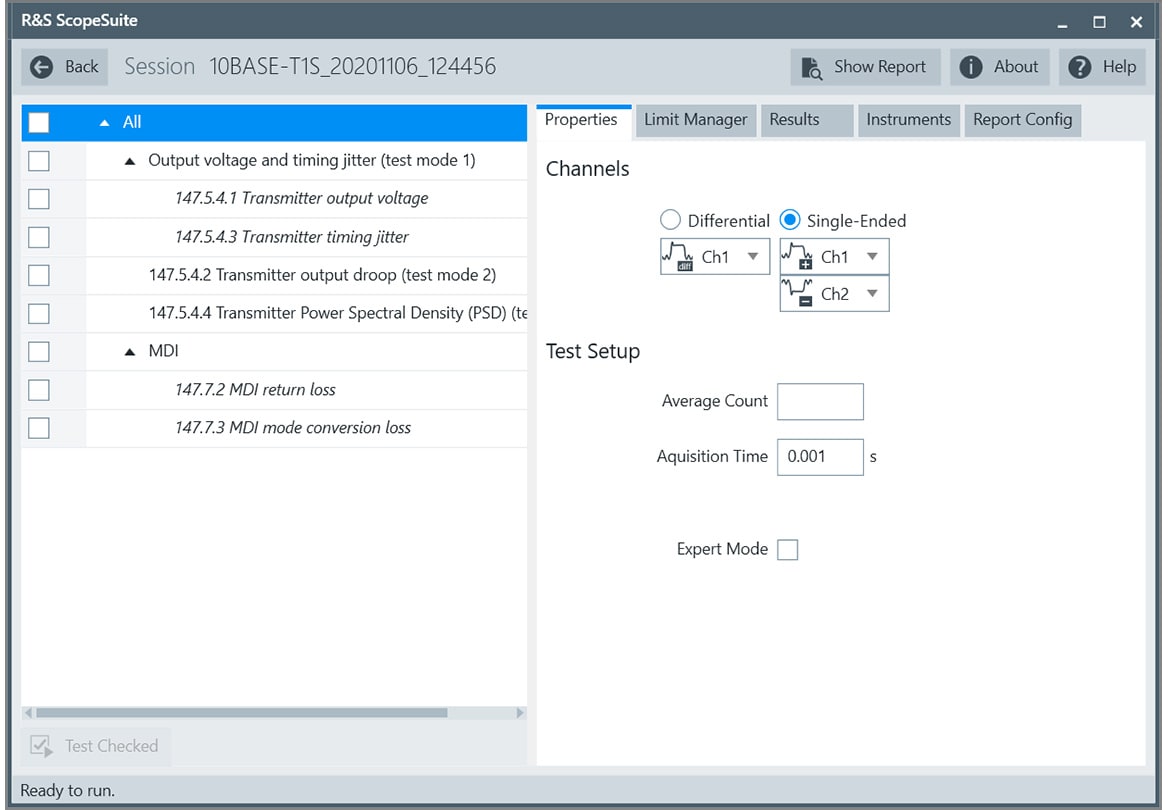Open the Single-Ended Ch1 positive dropdown arrow

[x=872, y=256]
